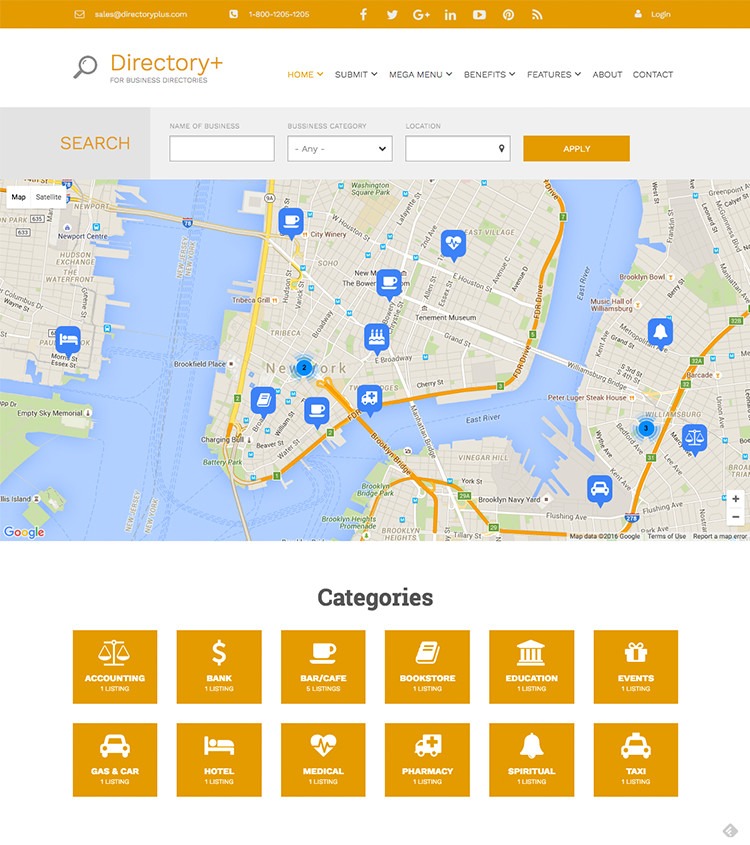Go to the About page

pos(607,74)
